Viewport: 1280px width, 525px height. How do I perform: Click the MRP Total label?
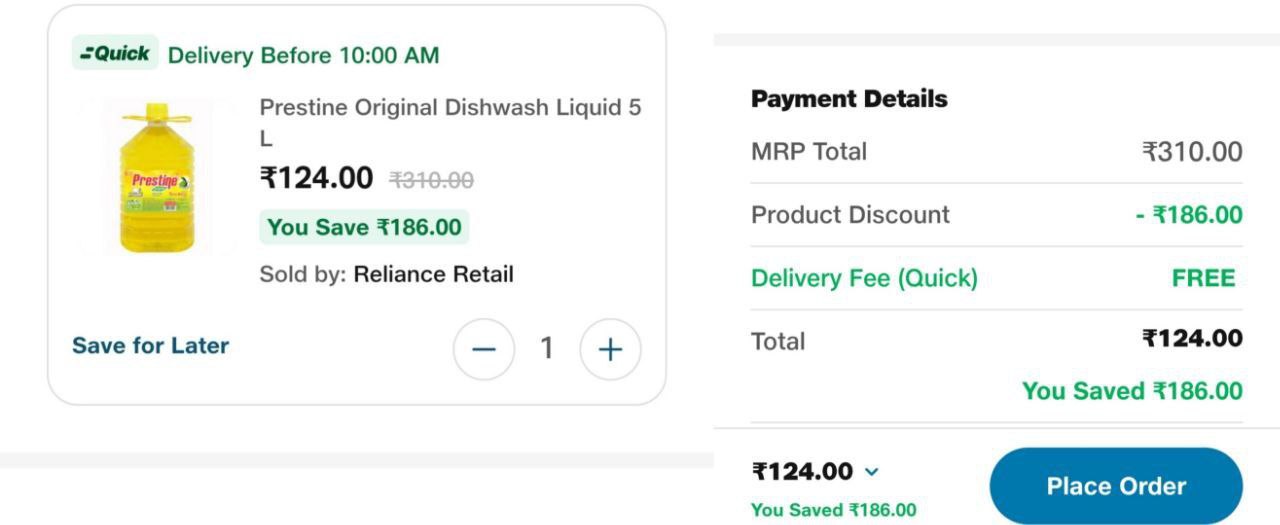[809, 152]
